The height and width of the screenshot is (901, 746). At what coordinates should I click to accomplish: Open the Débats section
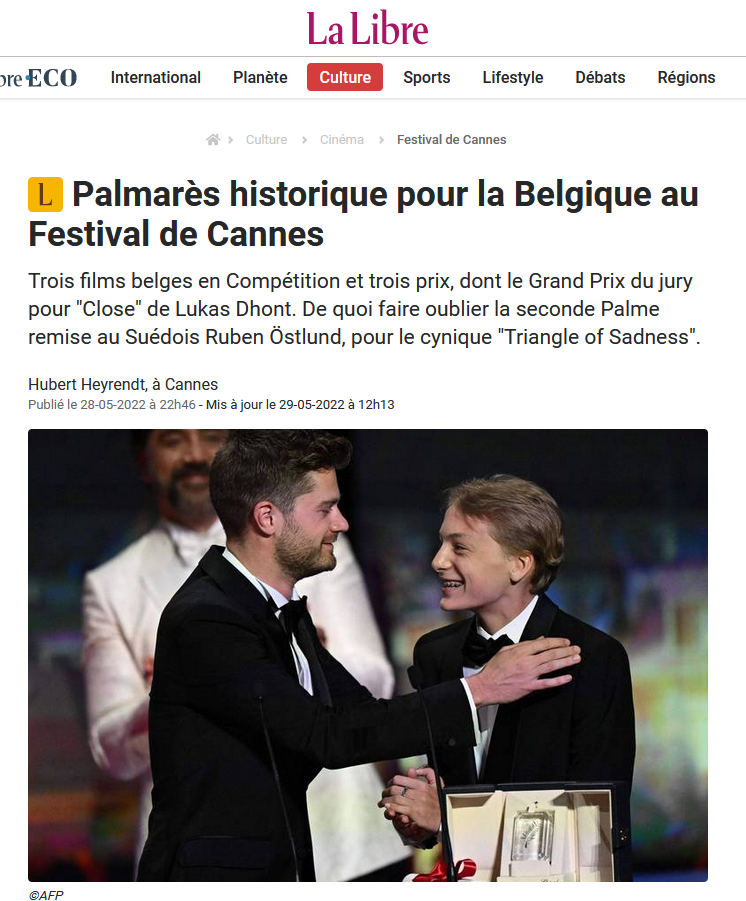point(600,78)
